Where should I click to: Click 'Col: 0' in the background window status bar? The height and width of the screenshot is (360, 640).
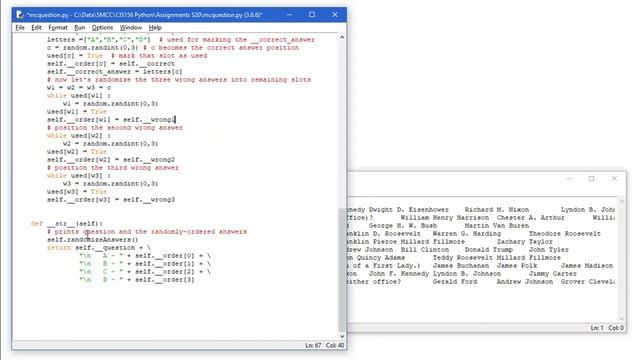tap(616, 328)
